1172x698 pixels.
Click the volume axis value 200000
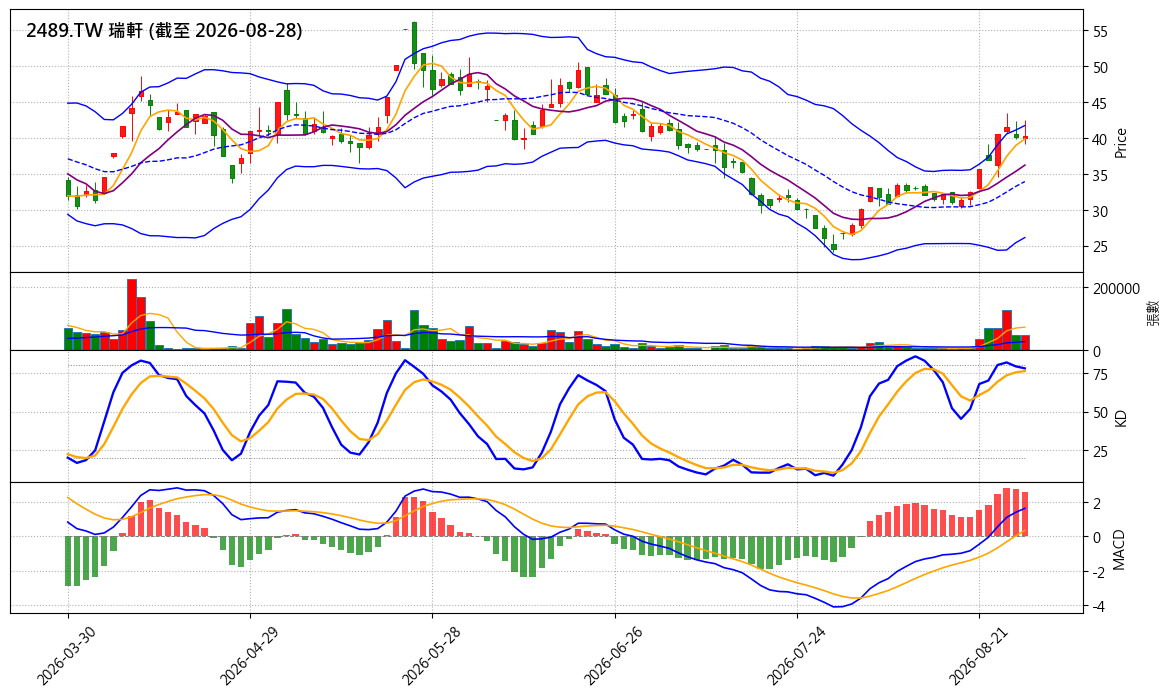click(1116, 288)
